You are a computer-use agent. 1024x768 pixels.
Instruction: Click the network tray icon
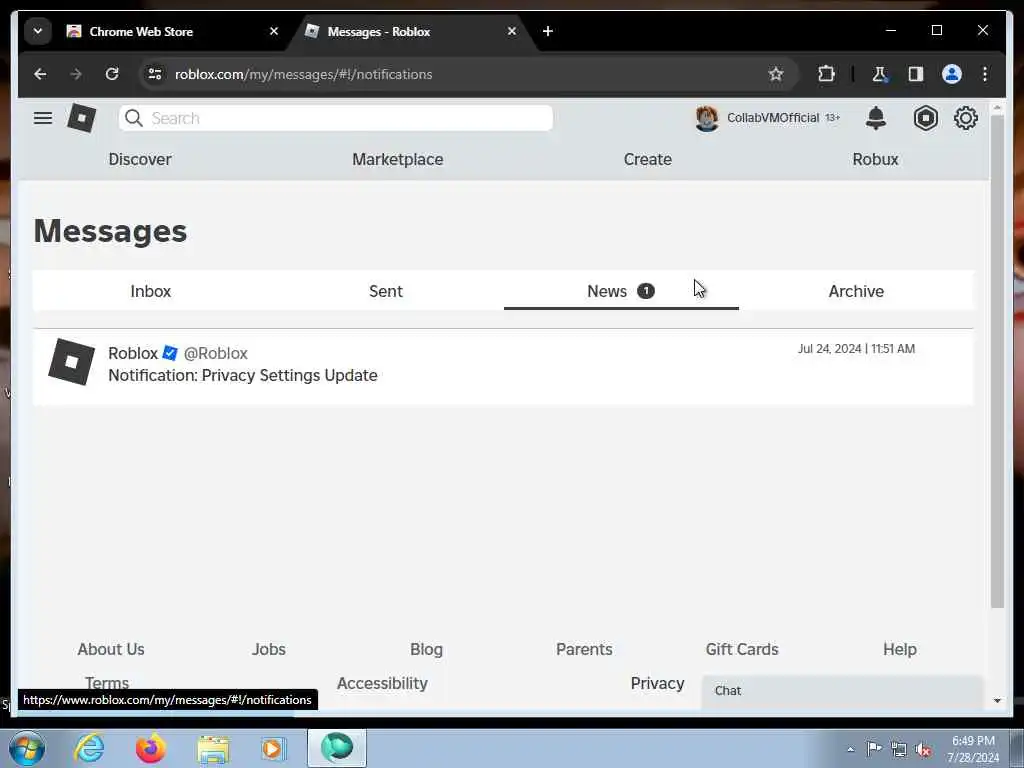point(899,750)
